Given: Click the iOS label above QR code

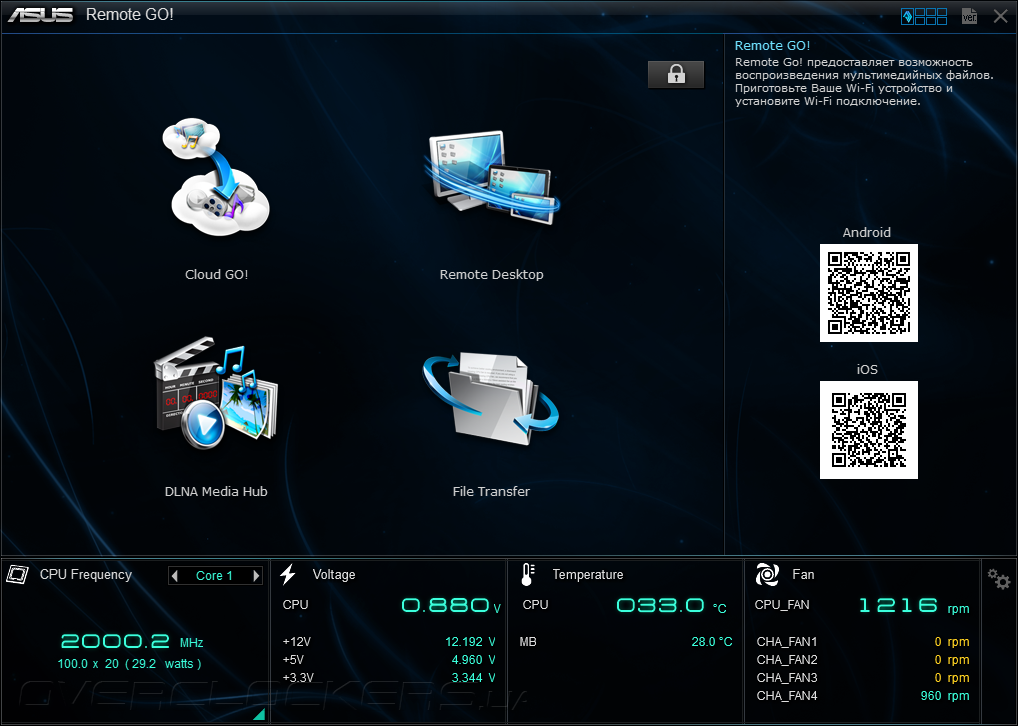Looking at the screenshot, I should coord(867,369).
